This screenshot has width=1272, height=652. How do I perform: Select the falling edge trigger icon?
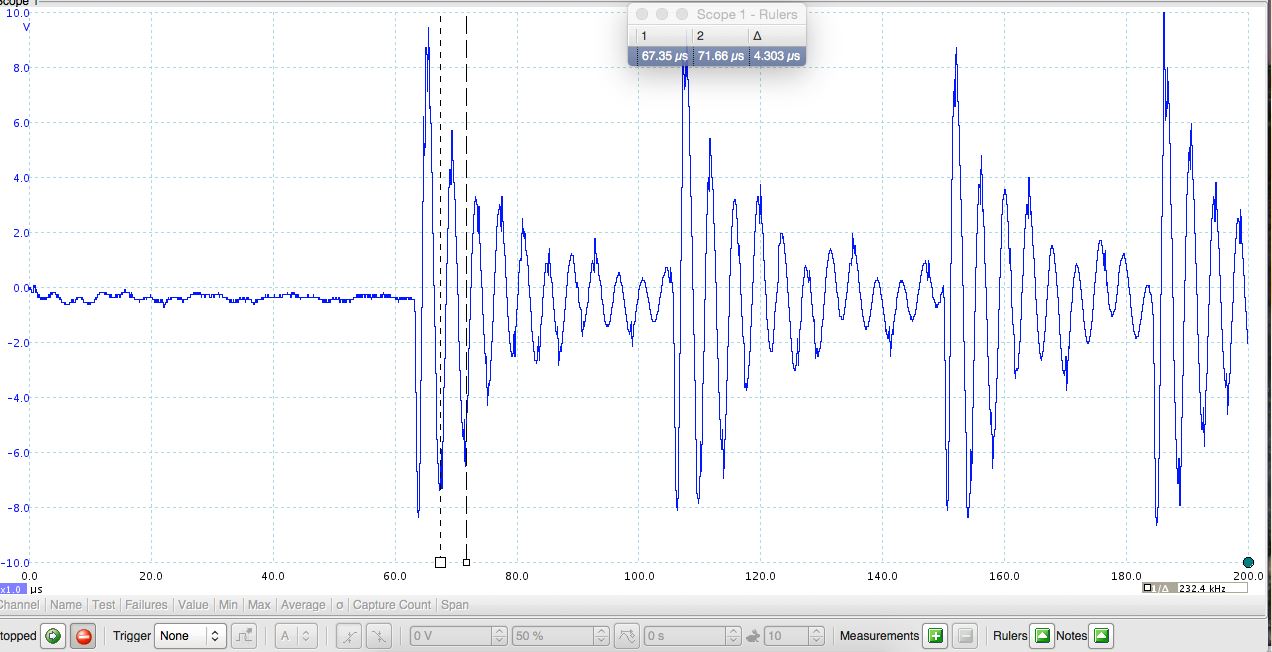[380, 636]
